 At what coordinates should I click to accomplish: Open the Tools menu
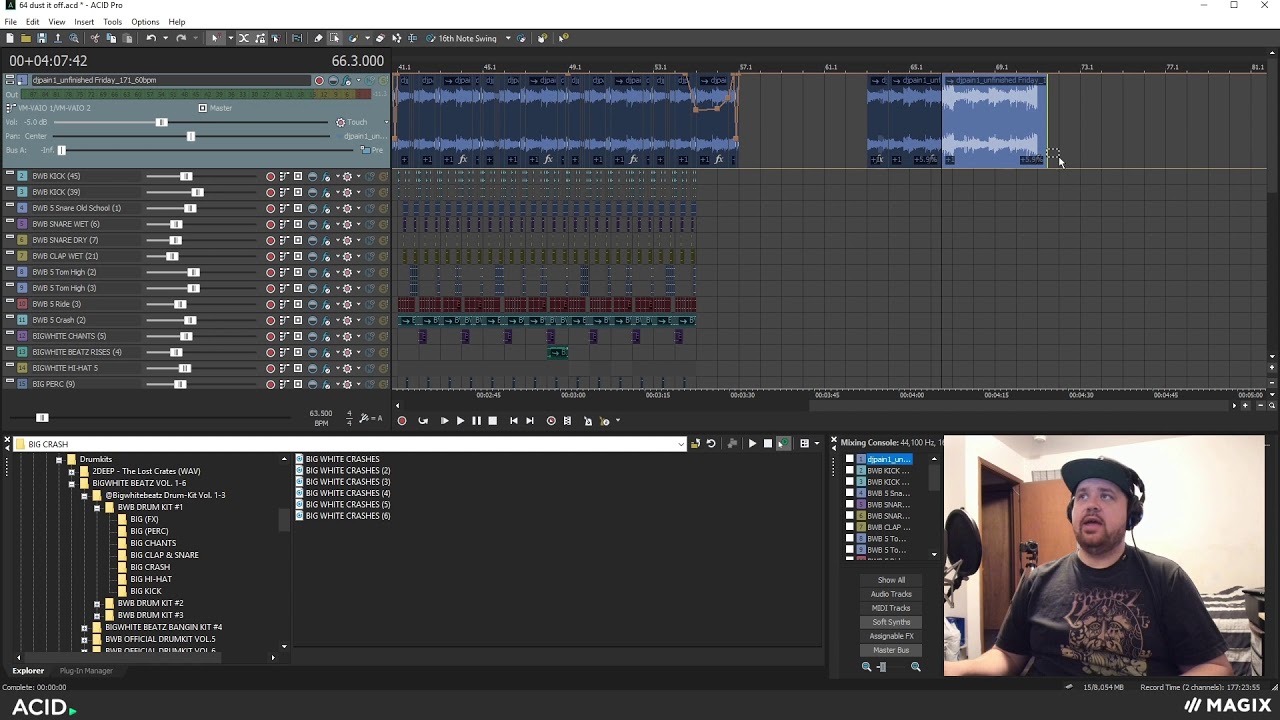point(112,22)
